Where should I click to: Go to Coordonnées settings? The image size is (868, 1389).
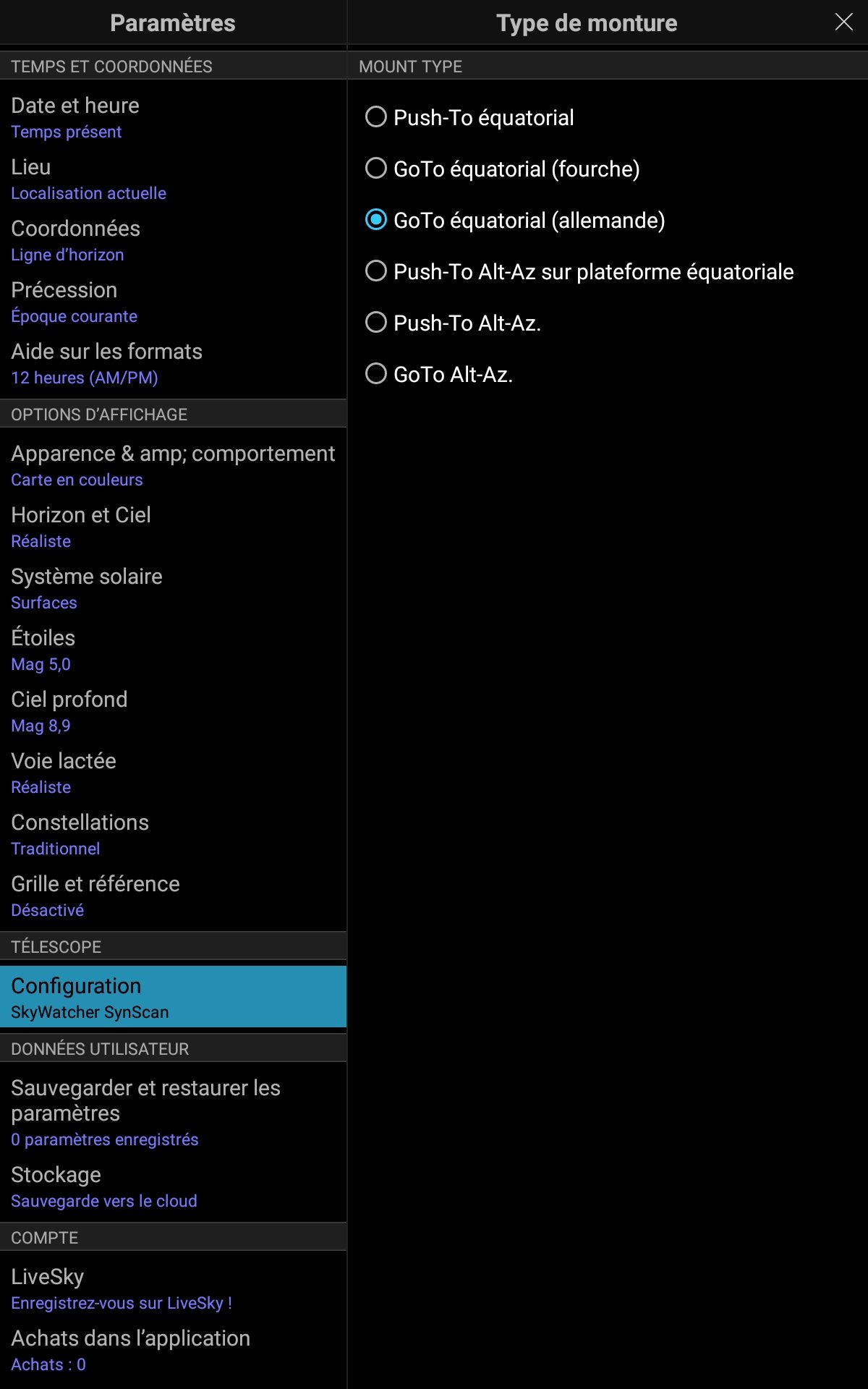click(x=174, y=240)
